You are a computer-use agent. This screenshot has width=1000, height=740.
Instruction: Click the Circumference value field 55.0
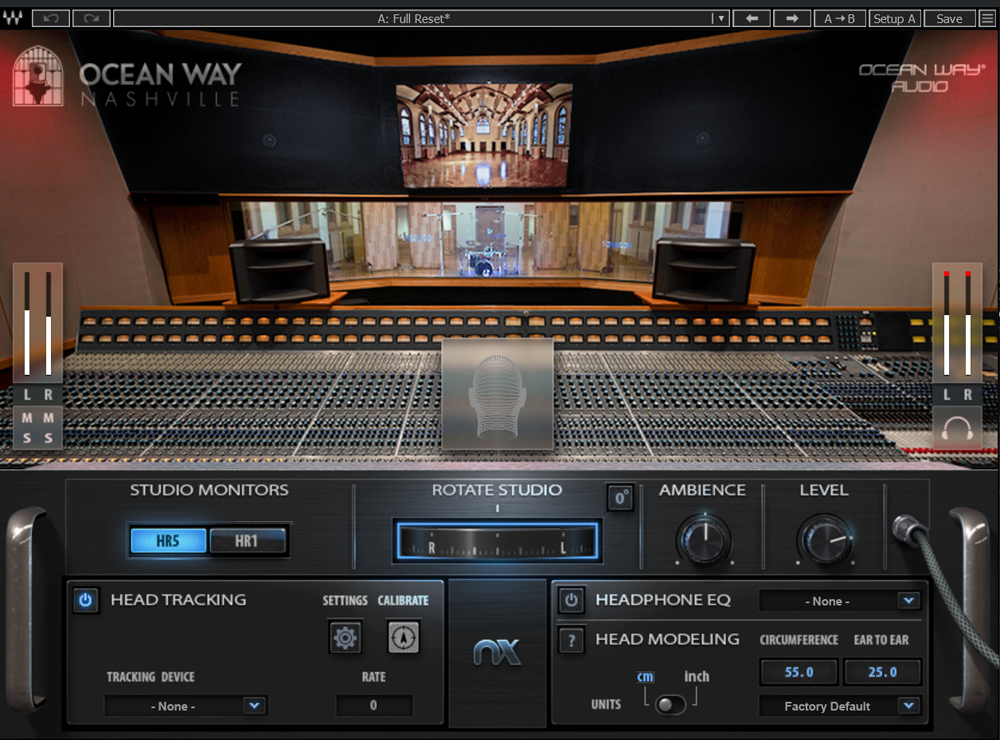click(x=799, y=672)
